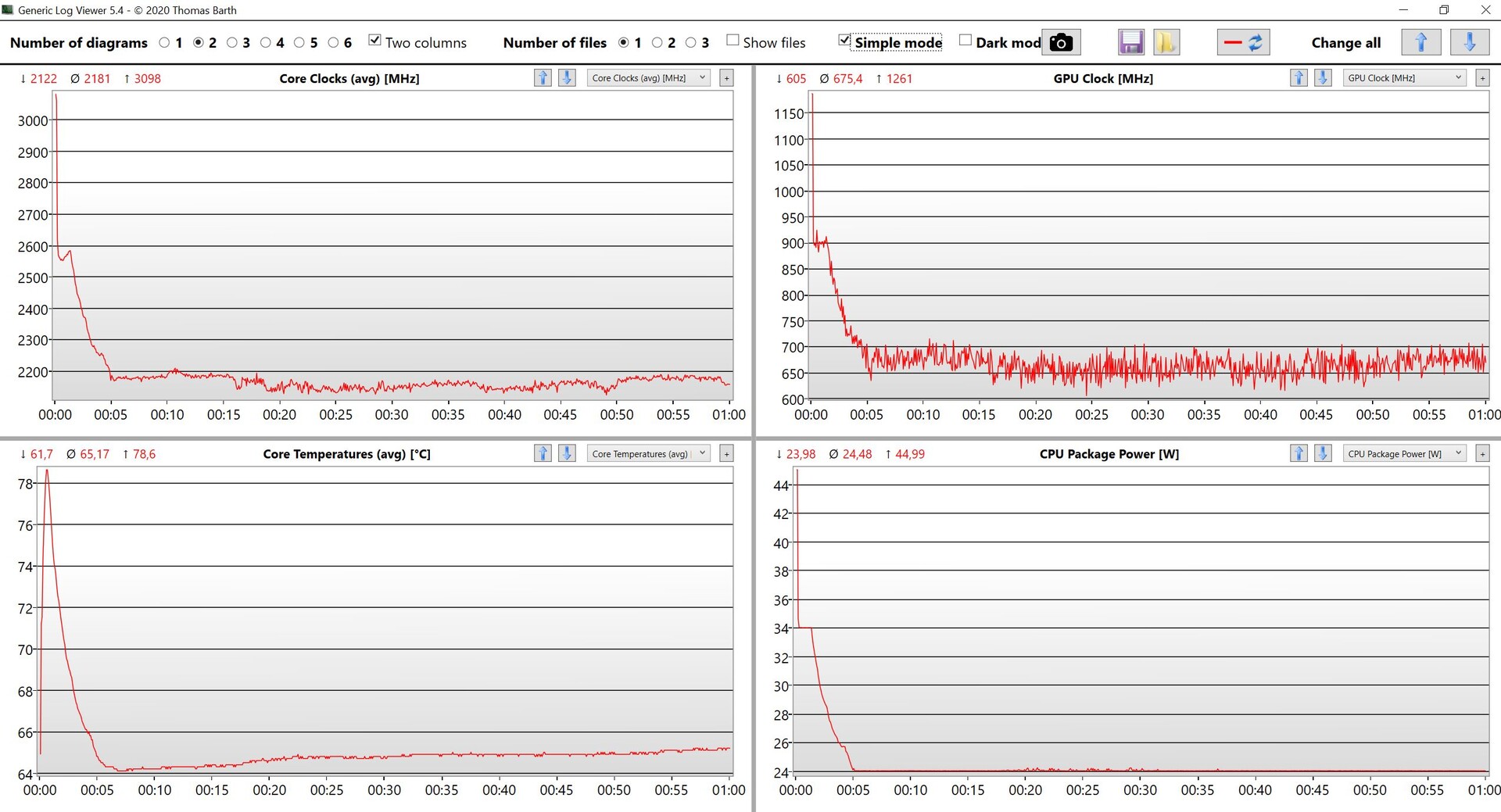The width and height of the screenshot is (1501, 812).
Task: Open the CPU Package Power dropdown
Action: (x=1404, y=454)
